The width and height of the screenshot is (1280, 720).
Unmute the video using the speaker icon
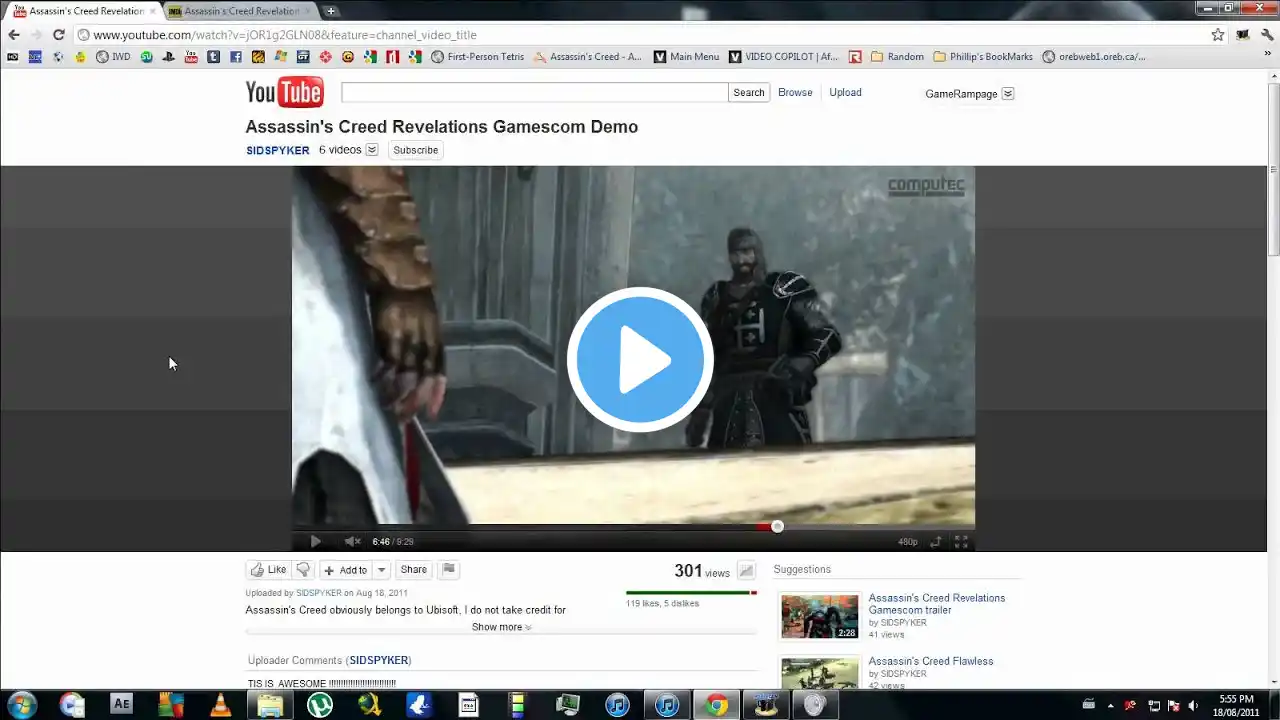[352, 541]
